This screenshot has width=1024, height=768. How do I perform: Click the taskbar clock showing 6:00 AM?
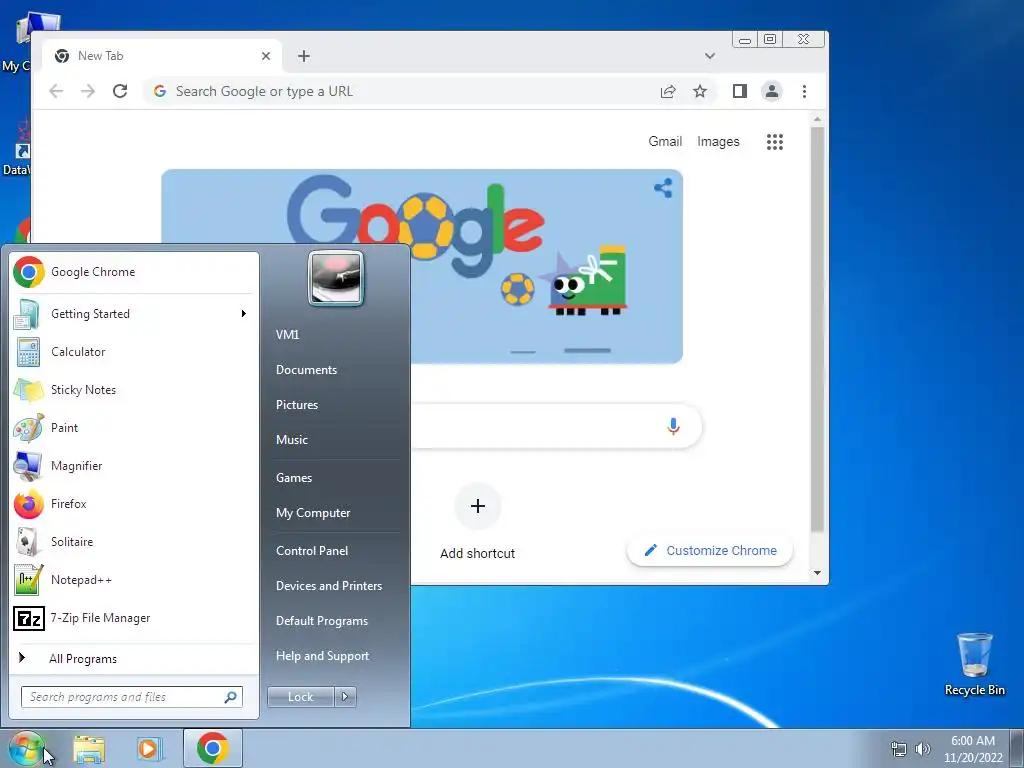pyautogui.click(x=973, y=749)
